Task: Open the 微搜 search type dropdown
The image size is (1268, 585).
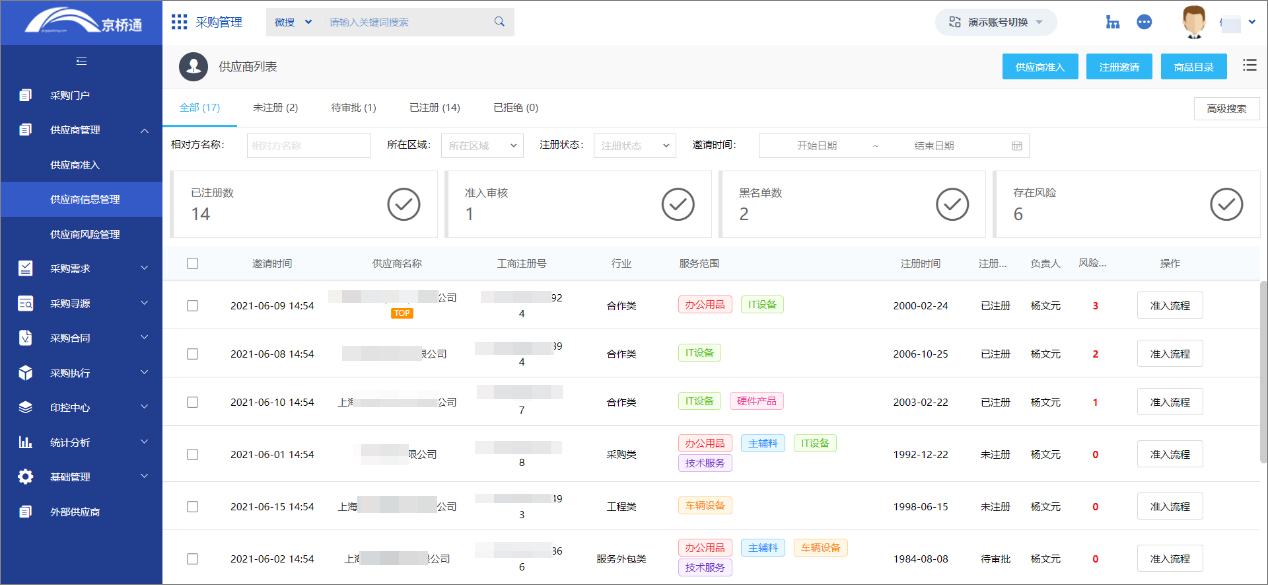Action: pyautogui.click(x=293, y=22)
